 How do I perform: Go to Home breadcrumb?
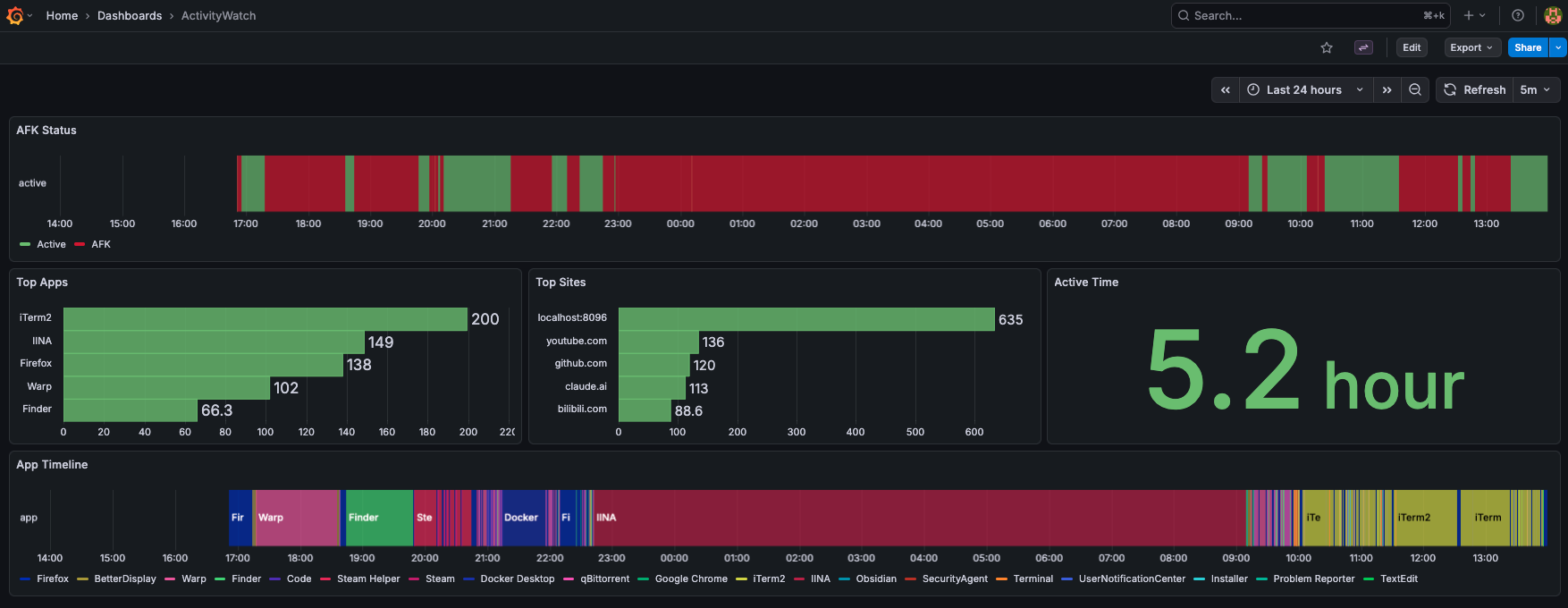coord(62,15)
